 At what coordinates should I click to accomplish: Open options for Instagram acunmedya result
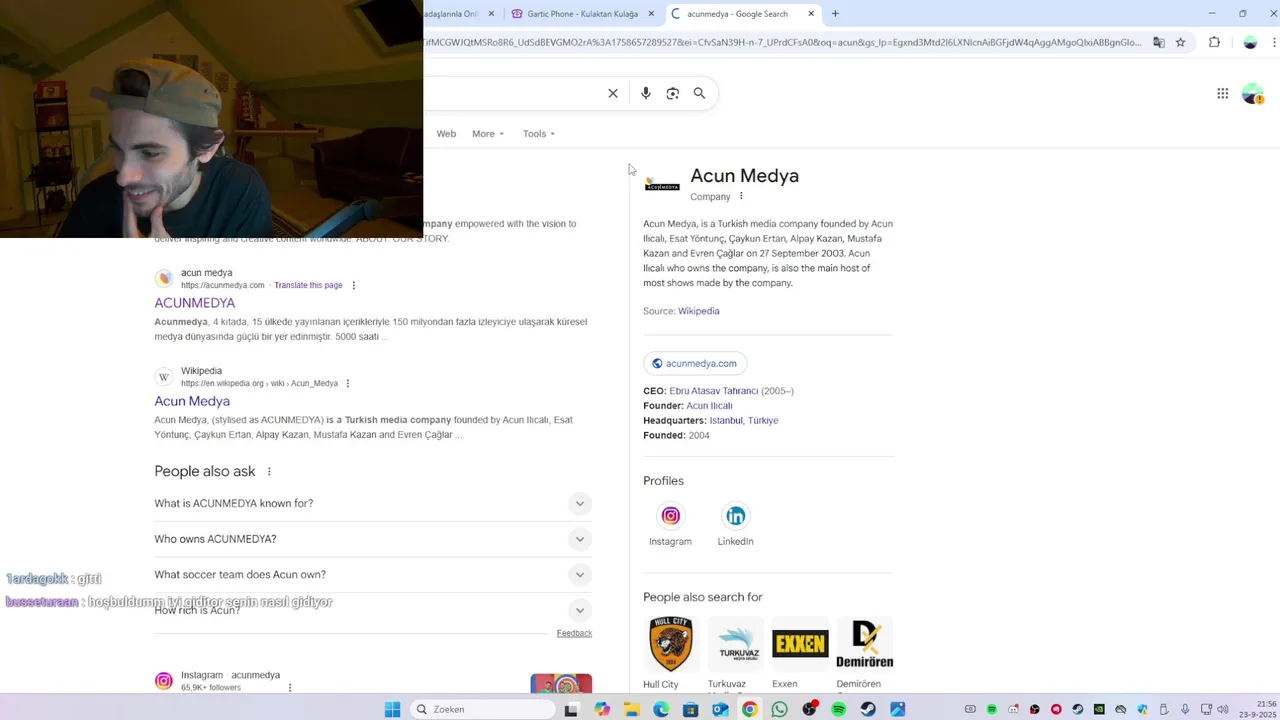click(290, 688)
